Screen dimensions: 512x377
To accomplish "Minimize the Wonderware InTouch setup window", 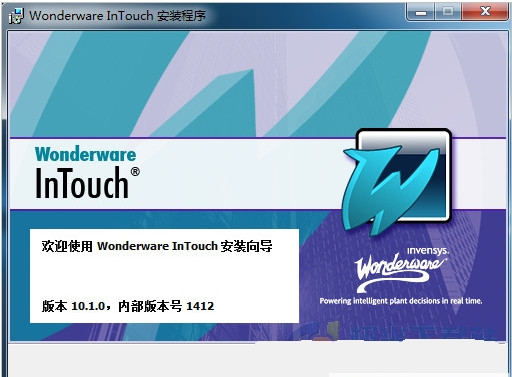I will pyautogui.click(x=421, y=13).
